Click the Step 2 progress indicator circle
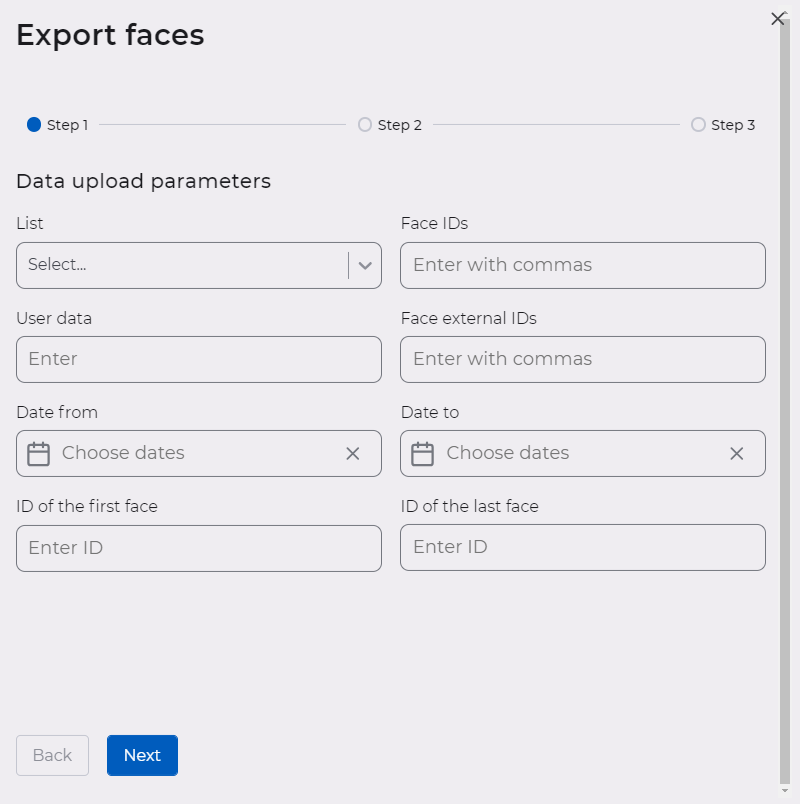The image size is (800, 804). coord(365,124)
